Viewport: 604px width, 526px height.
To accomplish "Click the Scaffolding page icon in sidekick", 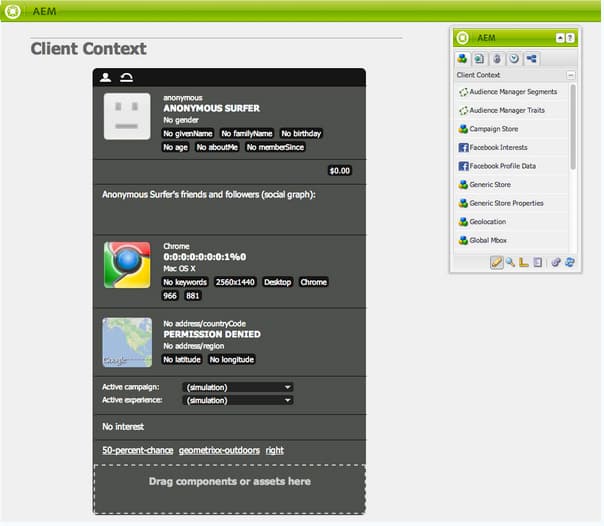I will [x=537, y=262].
